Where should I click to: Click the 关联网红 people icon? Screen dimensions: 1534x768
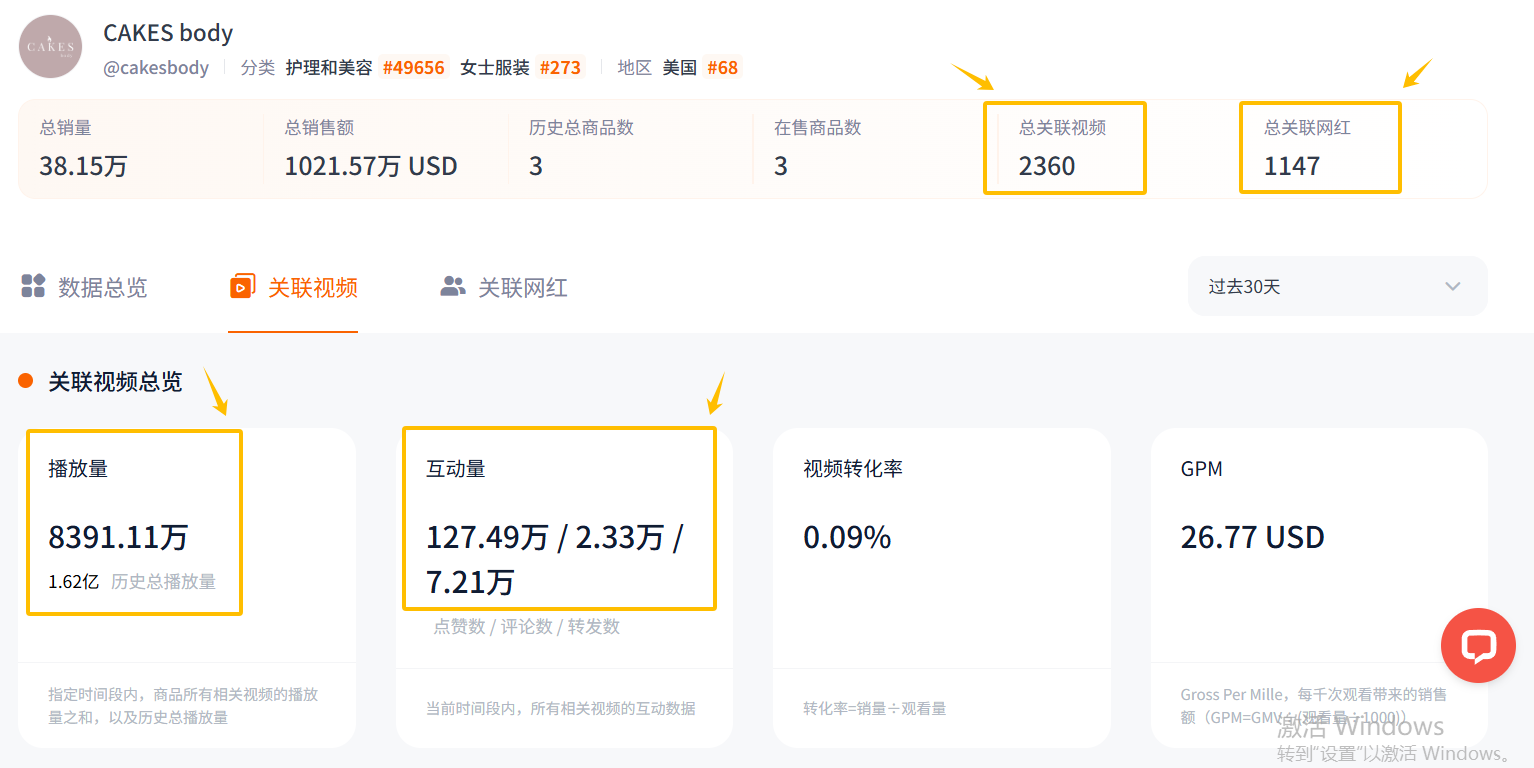click(453, 287)
